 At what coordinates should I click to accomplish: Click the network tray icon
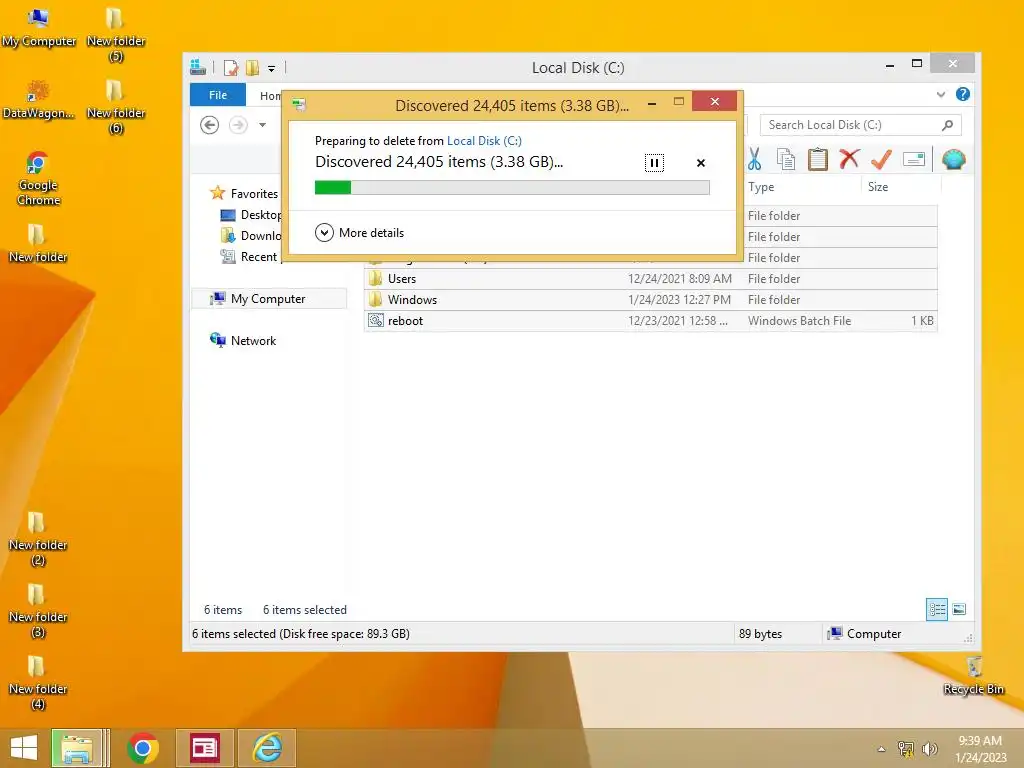pos(906,749)
